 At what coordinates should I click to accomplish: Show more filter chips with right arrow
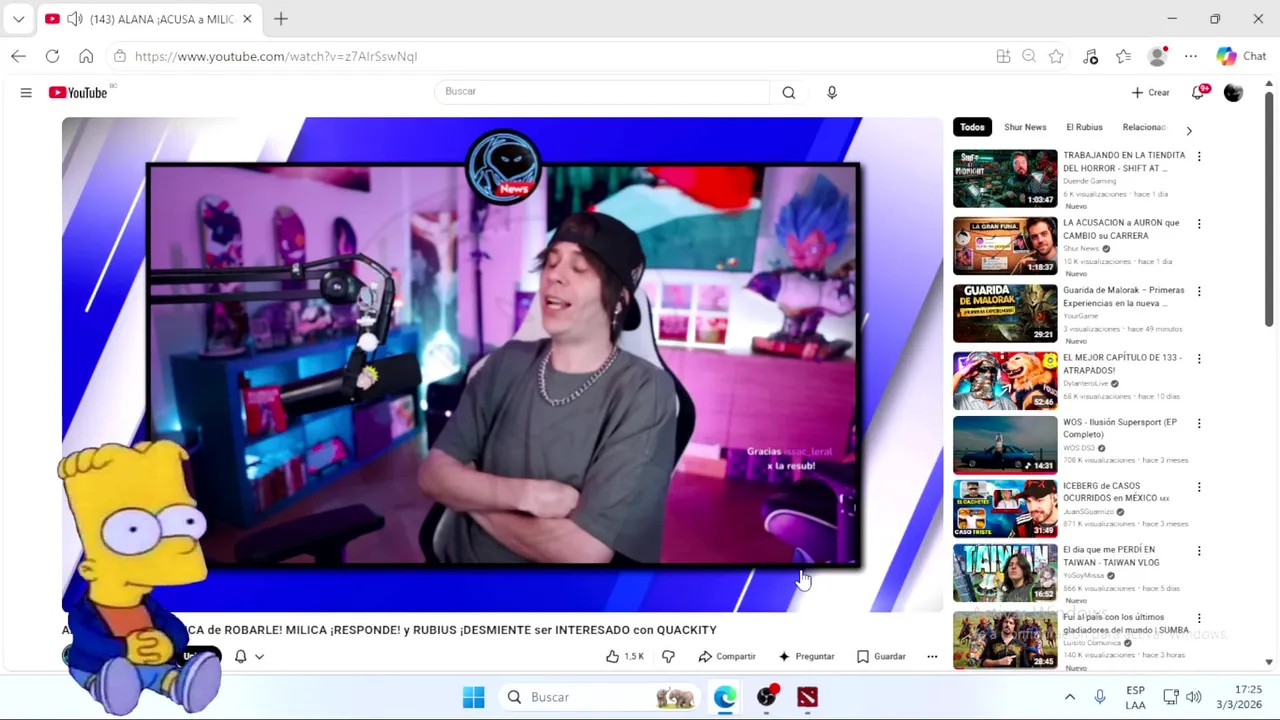[1188, 130]
